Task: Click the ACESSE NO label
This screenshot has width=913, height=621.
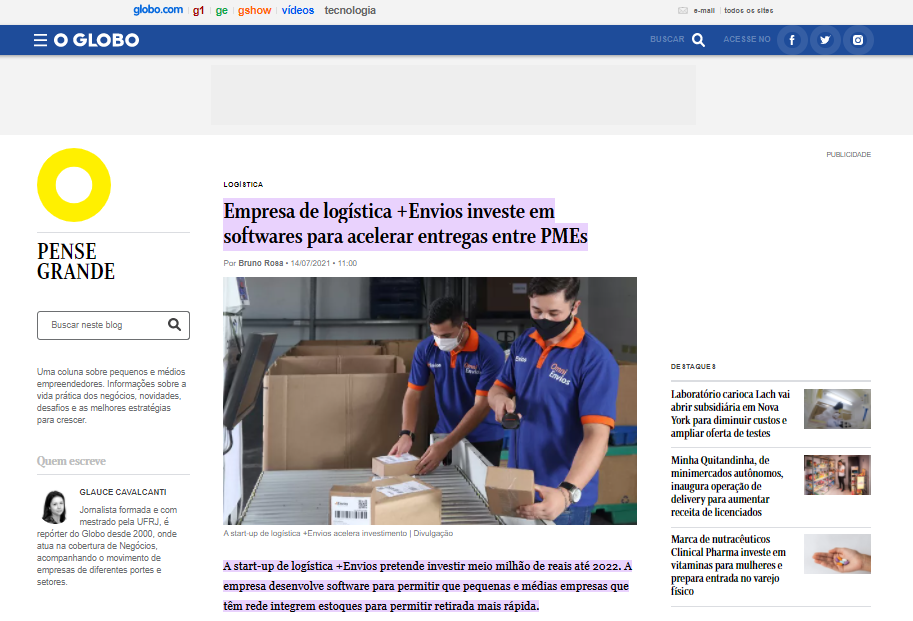Action: tap(746, 39)
